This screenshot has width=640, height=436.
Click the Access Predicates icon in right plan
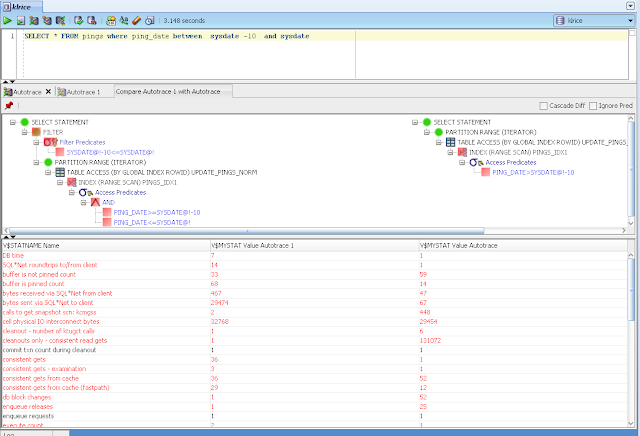tap(476, 162)
